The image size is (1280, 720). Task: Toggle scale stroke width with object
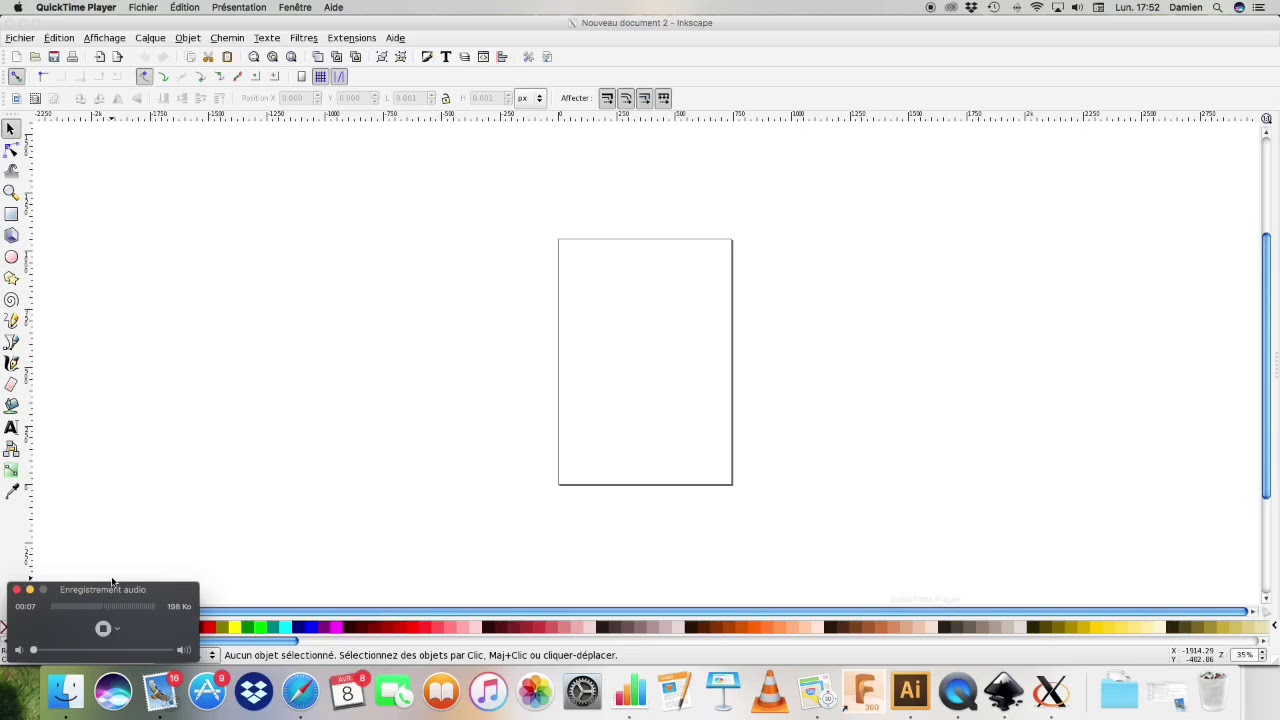[607, 98]
